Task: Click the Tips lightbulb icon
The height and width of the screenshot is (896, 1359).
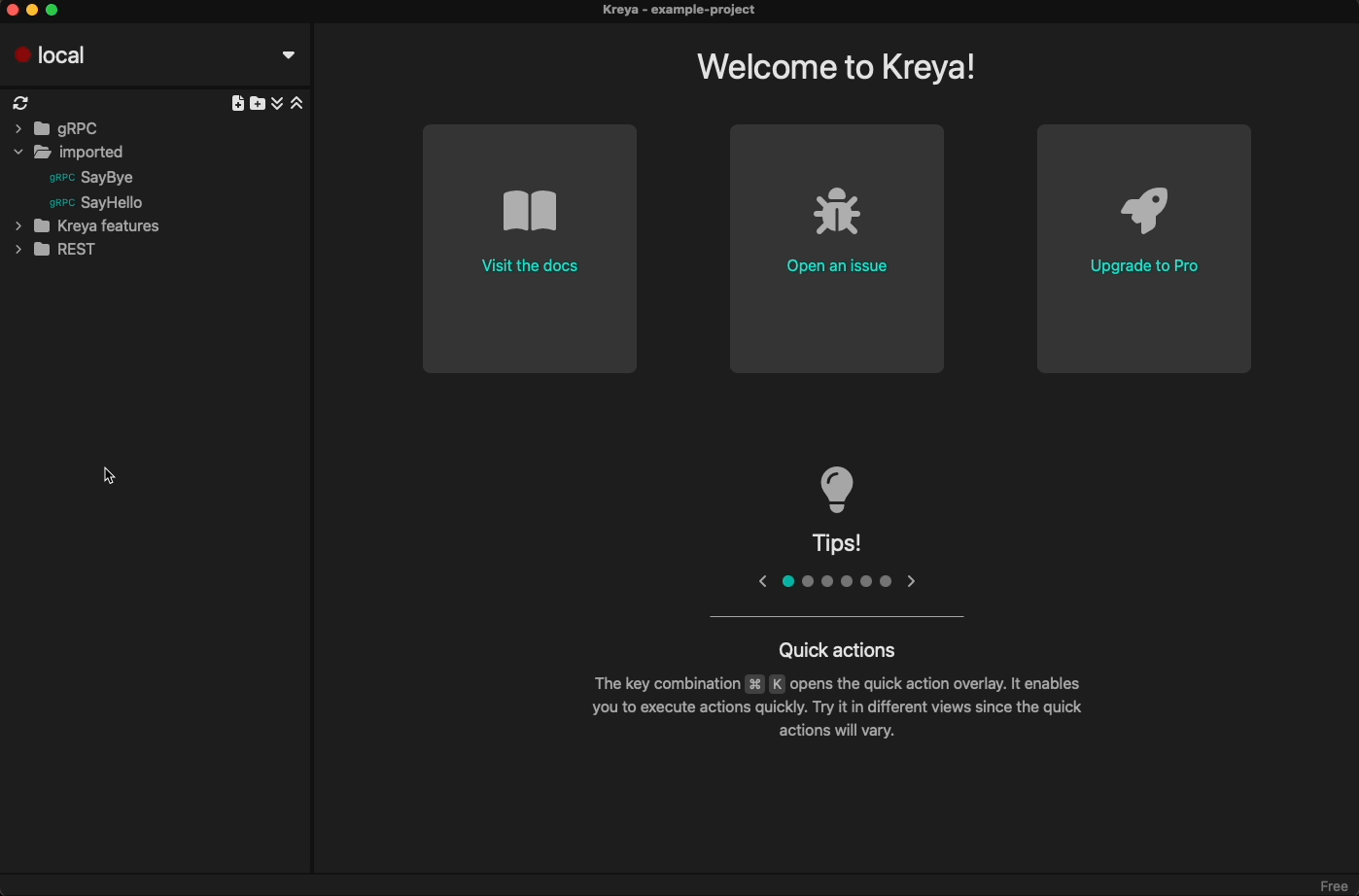Action: pyautogui.click(x=837, y=489)
